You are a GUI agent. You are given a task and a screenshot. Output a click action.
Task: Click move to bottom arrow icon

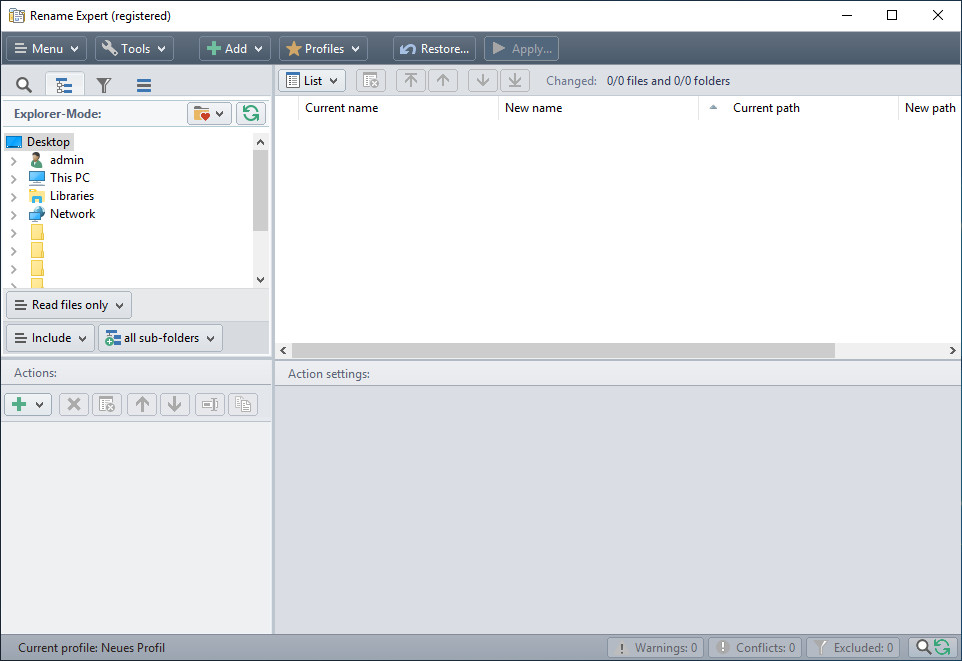tap(515, 81)
